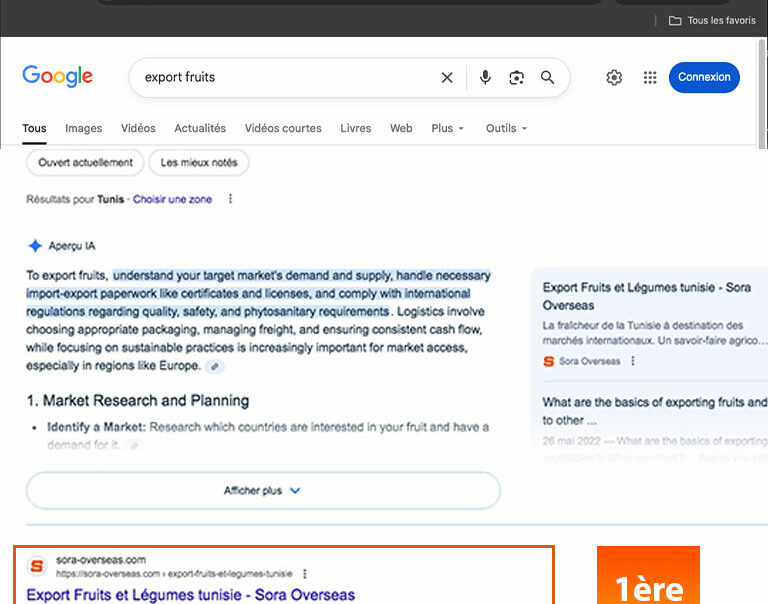Start voice search with microphone icon
This screenshot has height=604, width=768.
(485, 77)
